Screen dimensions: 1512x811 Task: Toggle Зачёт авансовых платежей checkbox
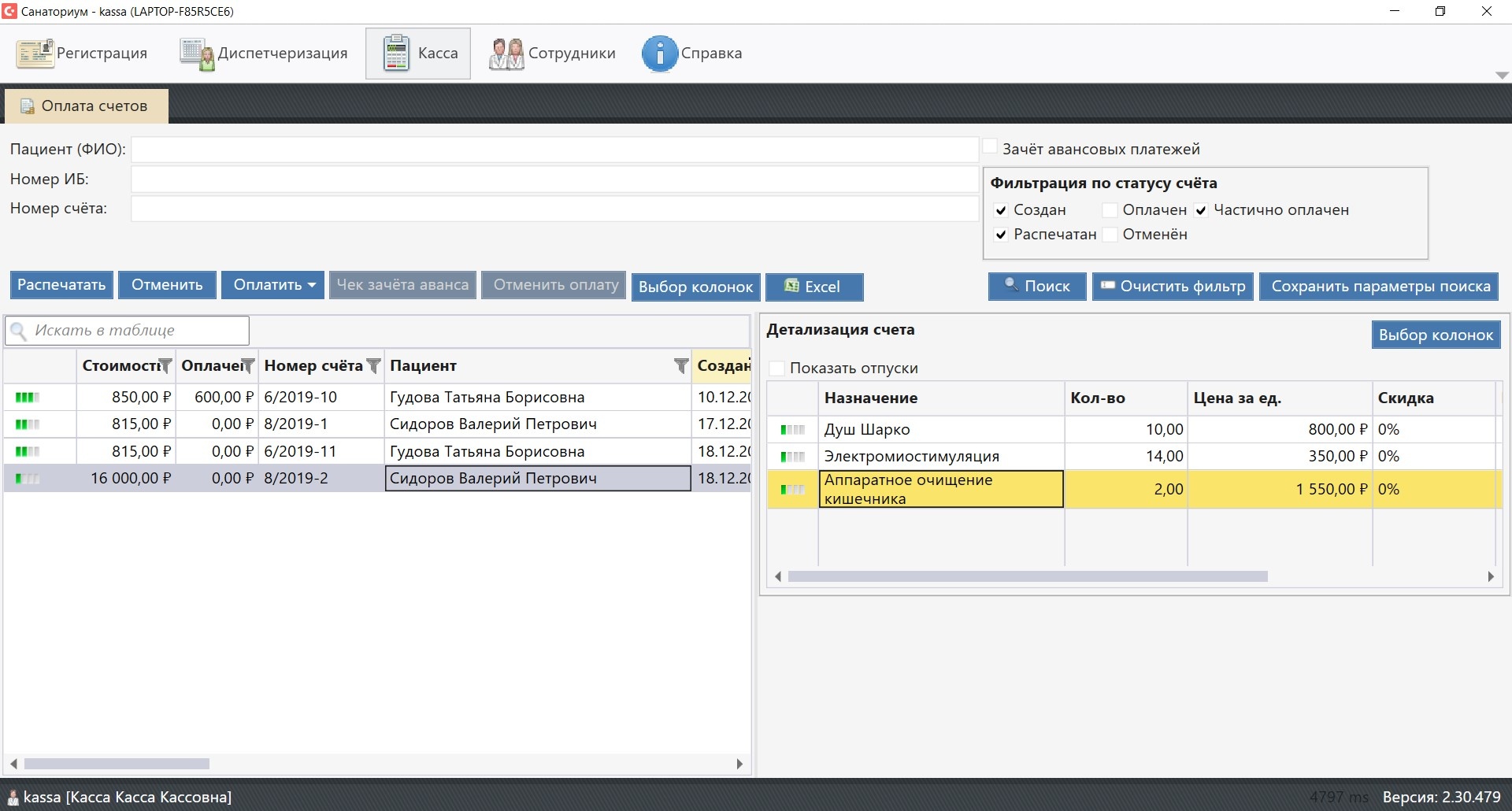[990, 147]
